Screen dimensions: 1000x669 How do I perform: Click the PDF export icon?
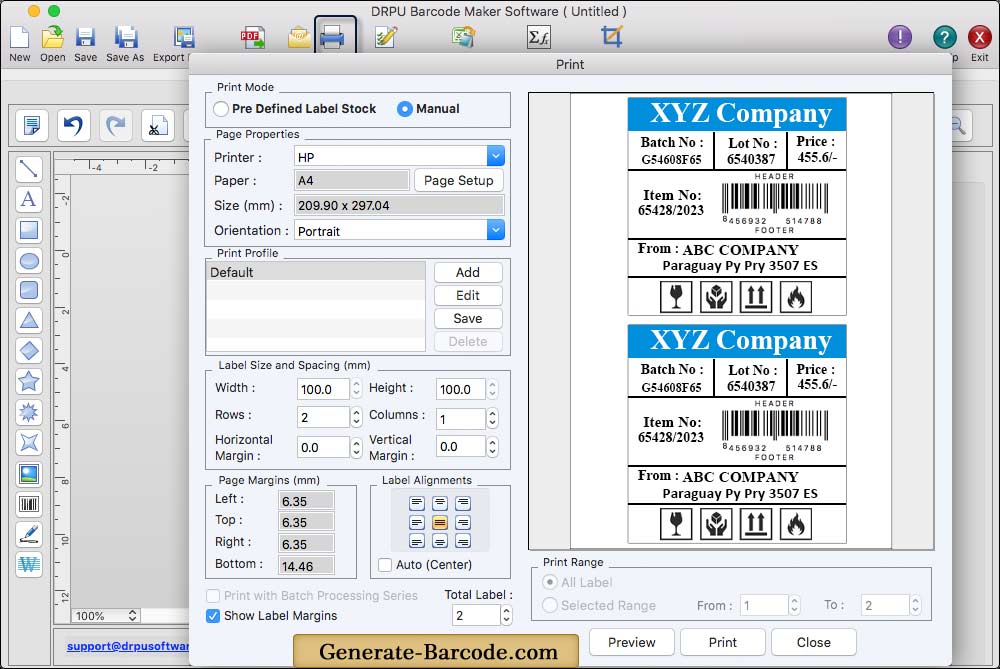pyautogui.click(x=253, y=38)
